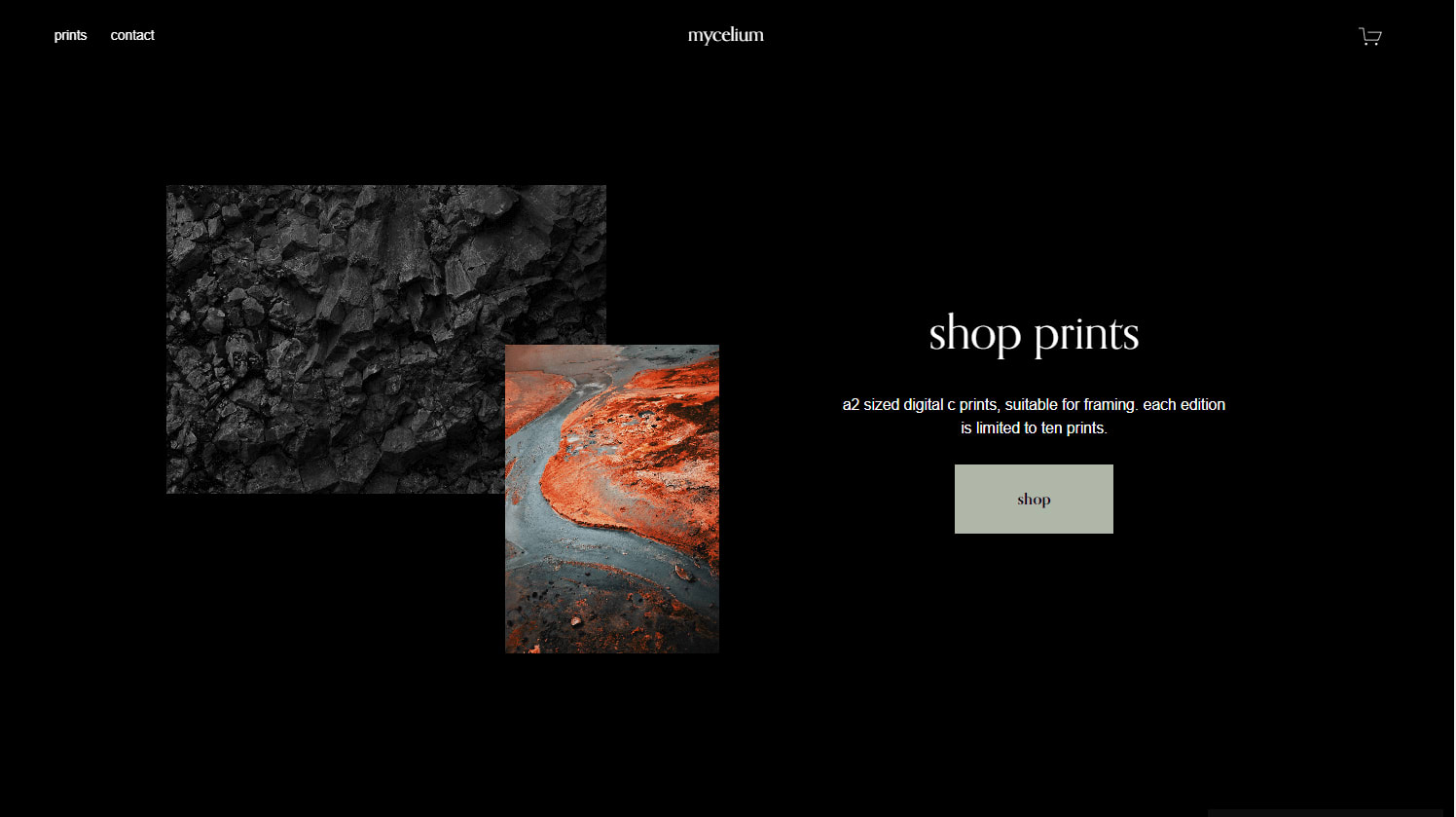This screenshot has height=817, width=1456.
Task: Click the shopping trolley outline icon
Action: pos(1369,36)
